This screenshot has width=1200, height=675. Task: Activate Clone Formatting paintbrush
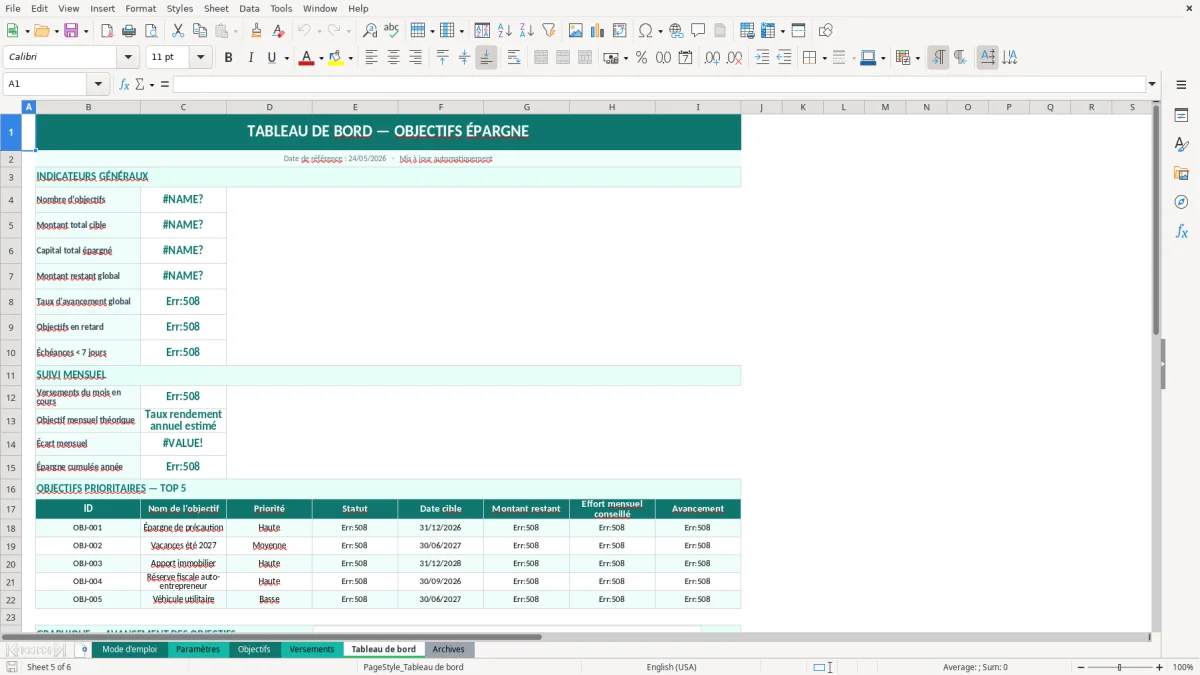coord(257,31)
